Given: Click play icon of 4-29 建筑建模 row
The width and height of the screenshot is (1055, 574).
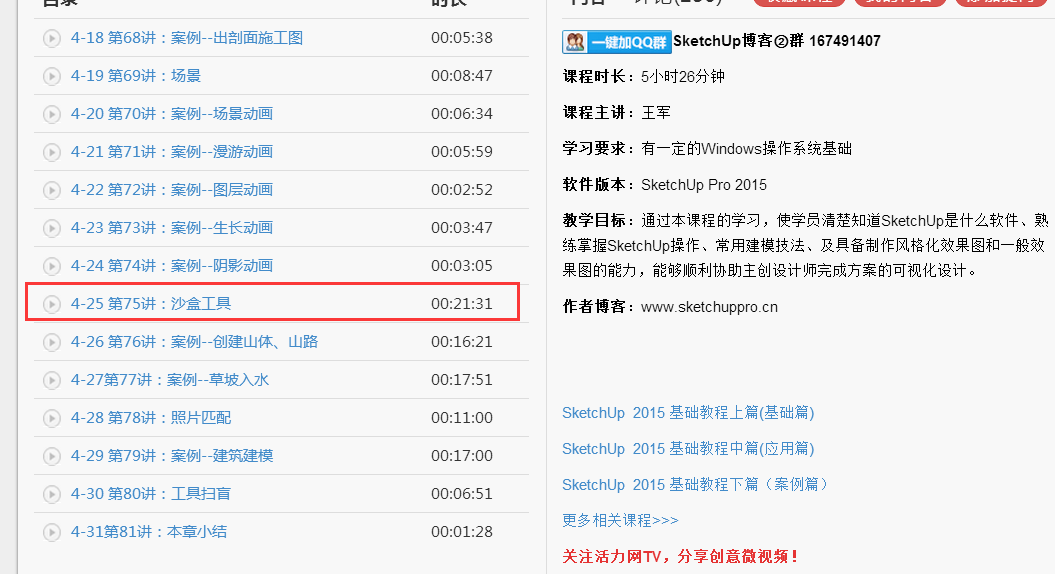Looking at the screenshot, I should tap(52, 456).
